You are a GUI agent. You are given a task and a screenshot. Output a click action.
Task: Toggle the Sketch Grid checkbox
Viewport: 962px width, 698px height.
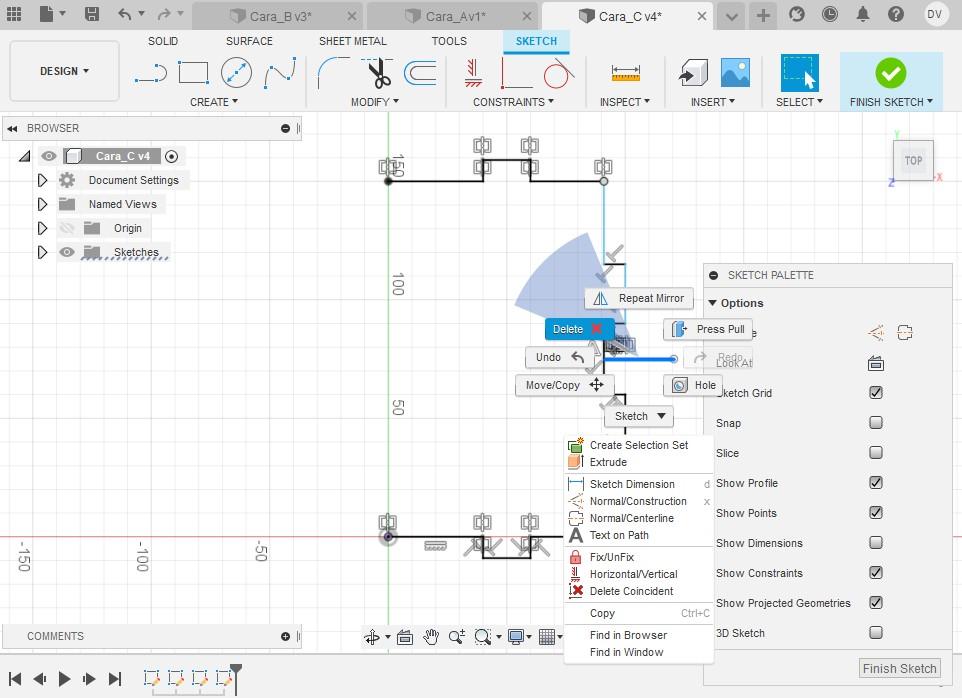click(875, 393)
